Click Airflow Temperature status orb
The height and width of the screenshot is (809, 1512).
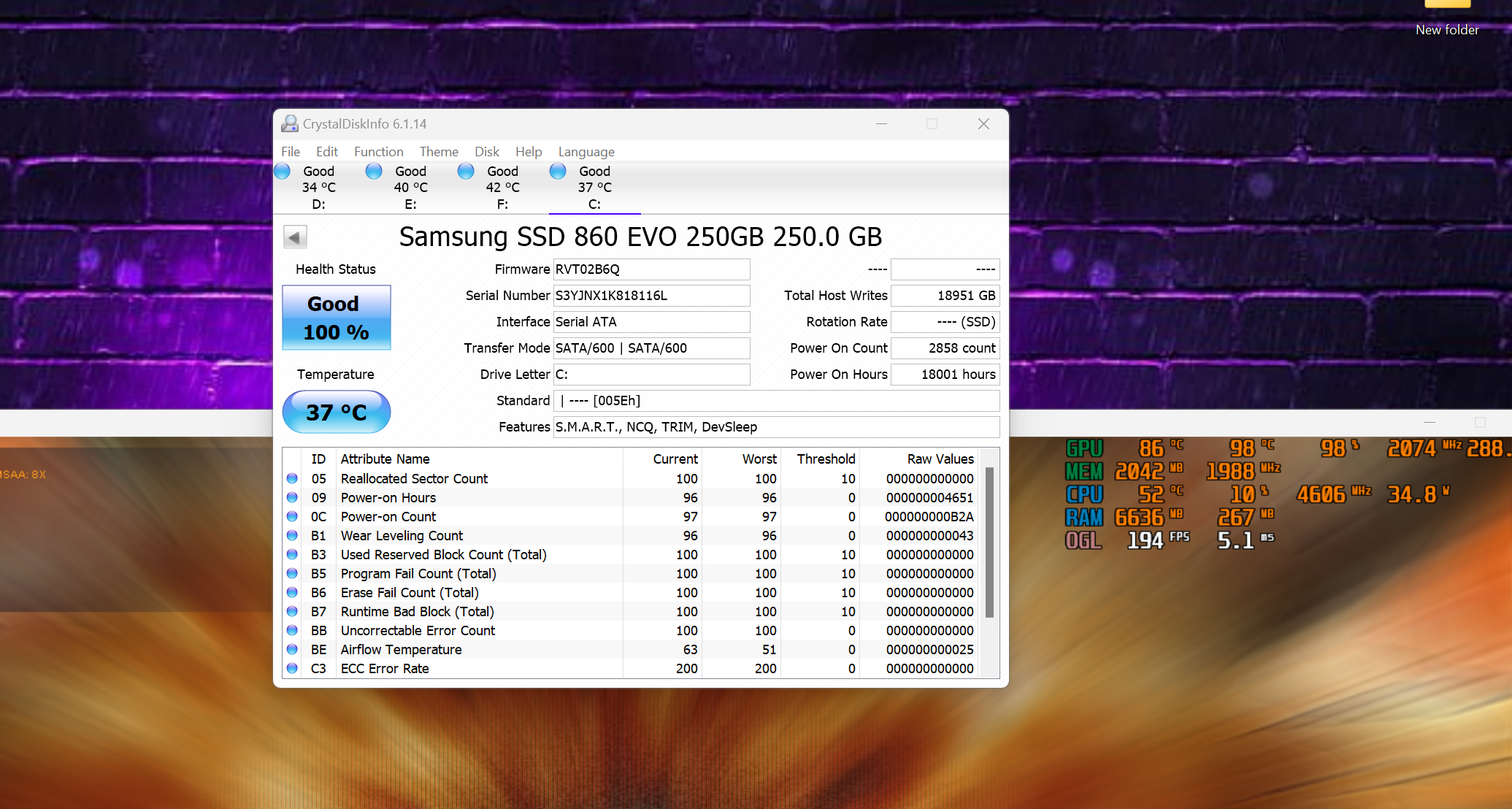tap(292, 650)
